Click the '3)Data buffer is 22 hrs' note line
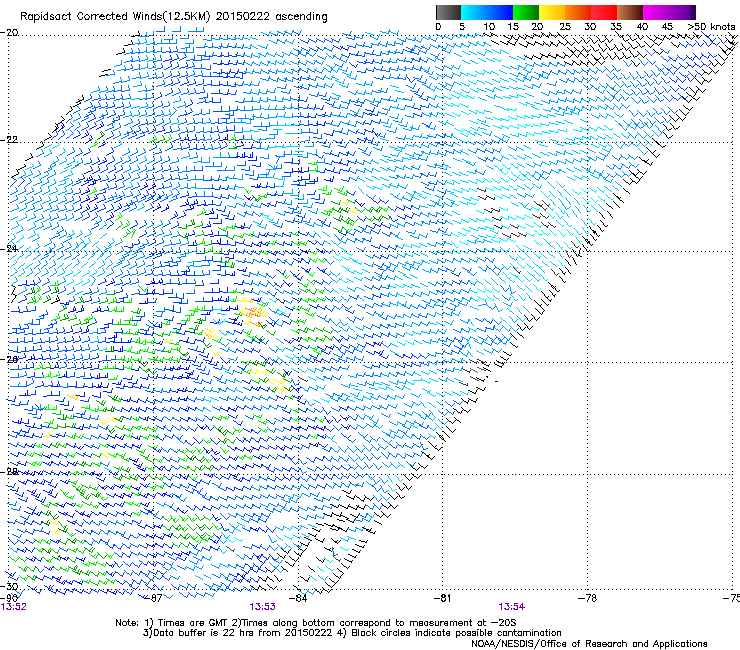Image resolution: width=740 pixels, height=650 pixels. [352, 633]
